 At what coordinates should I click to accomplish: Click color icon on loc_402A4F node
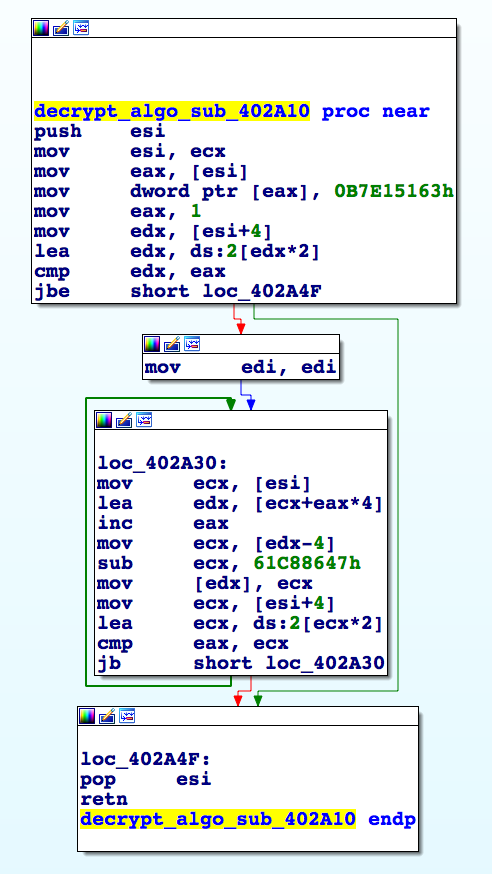click(x=87, y=716)
